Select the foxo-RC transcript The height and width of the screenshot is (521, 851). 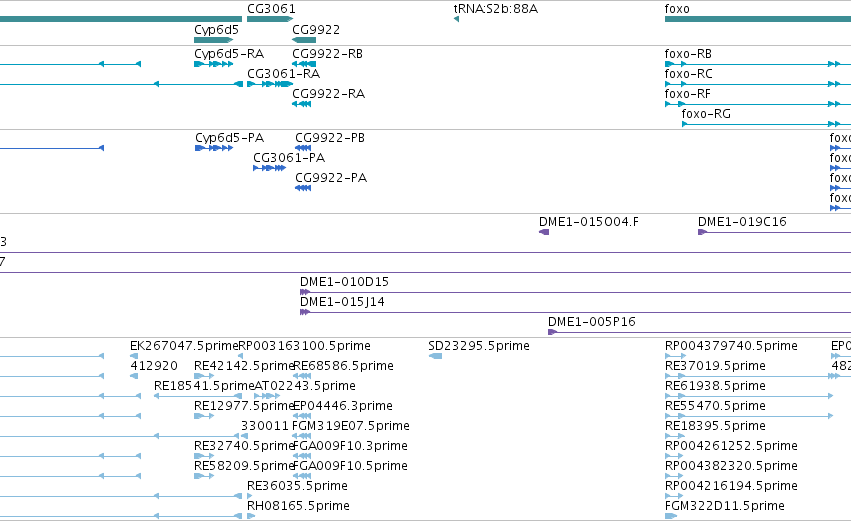pos(688,74)
